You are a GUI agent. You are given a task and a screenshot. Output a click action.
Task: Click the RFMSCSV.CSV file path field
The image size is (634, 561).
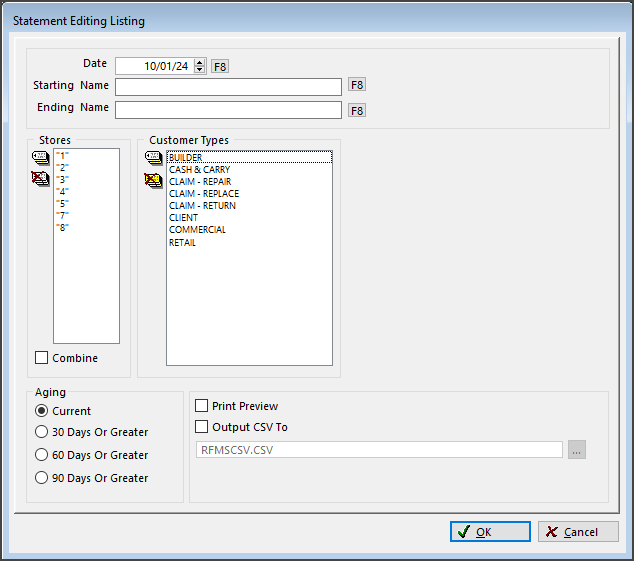click(x=379, y=450)
